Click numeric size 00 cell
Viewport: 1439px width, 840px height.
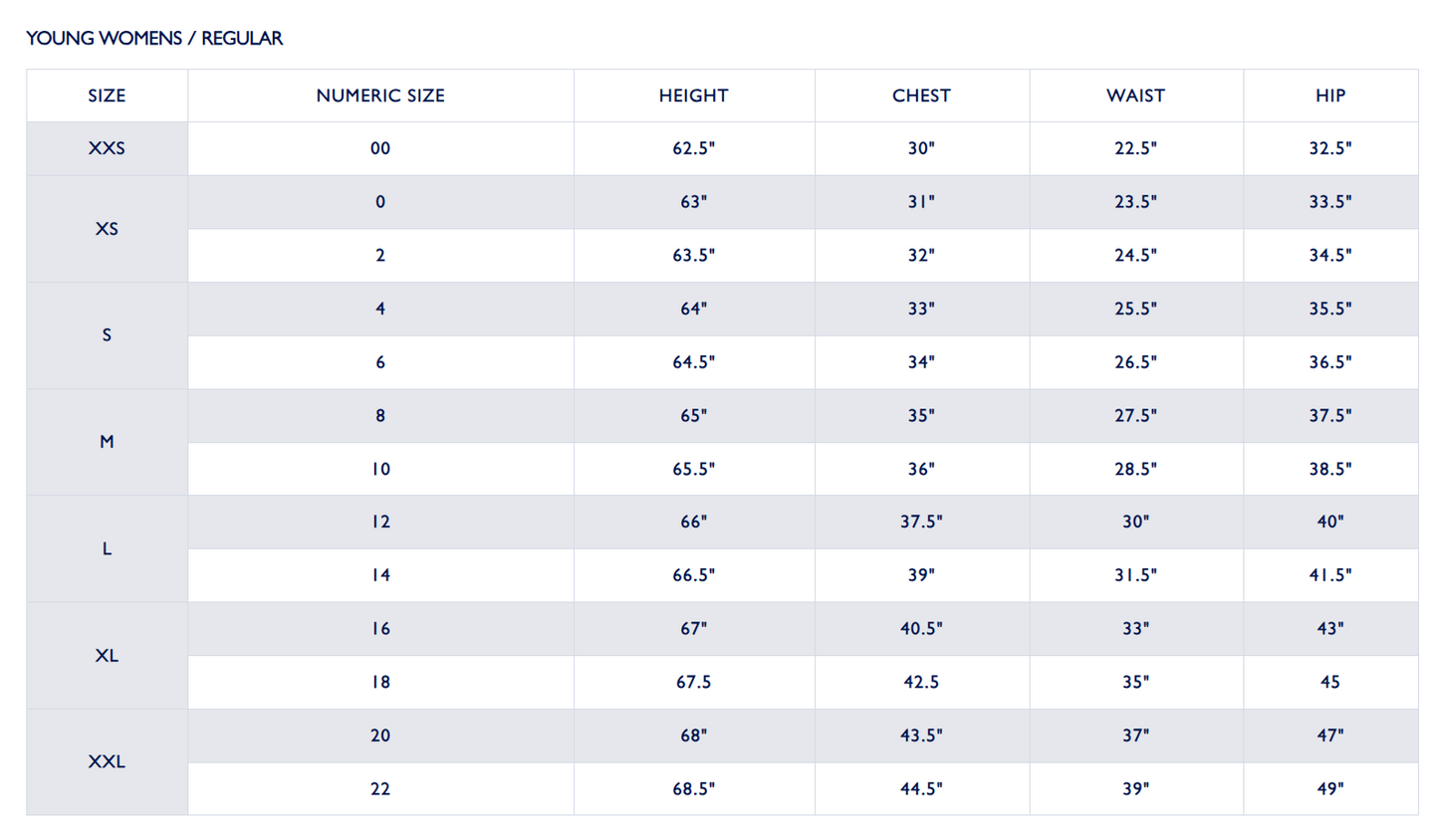pyautogui.click(x=380, y=148)
